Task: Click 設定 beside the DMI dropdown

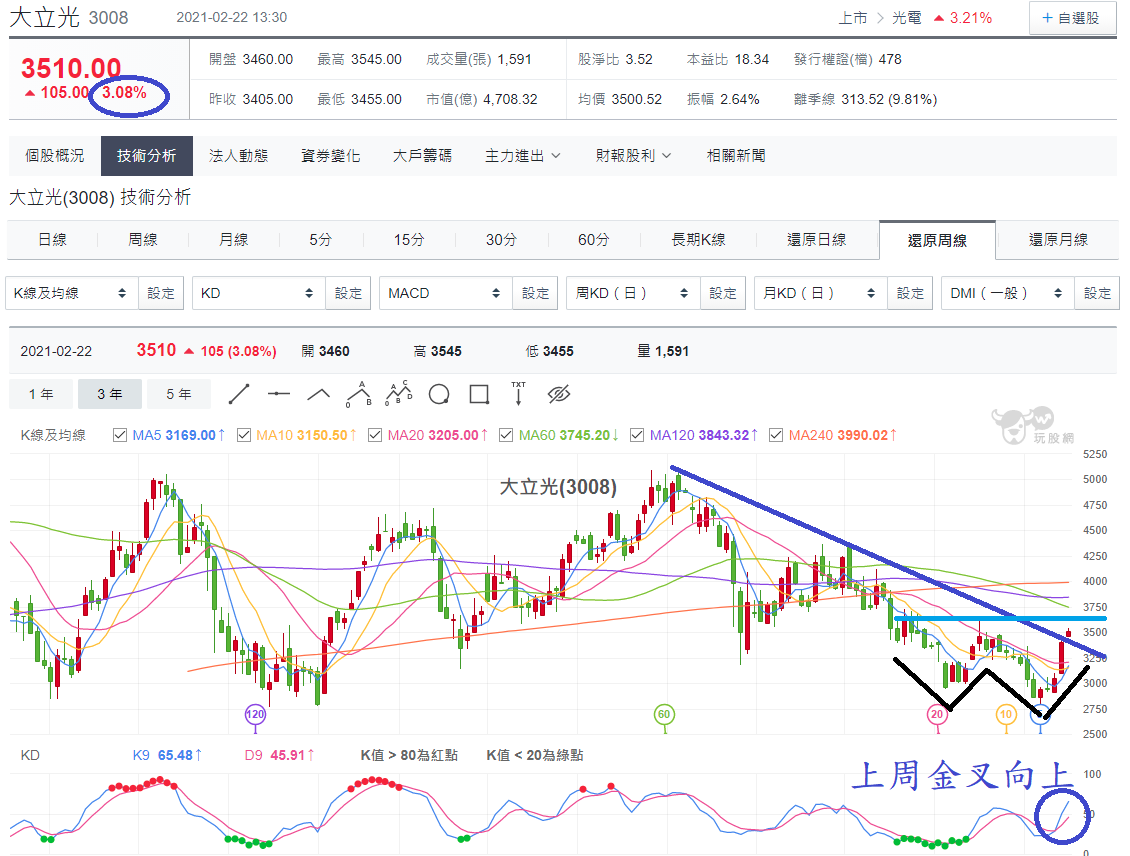Action: [1097, 293]
